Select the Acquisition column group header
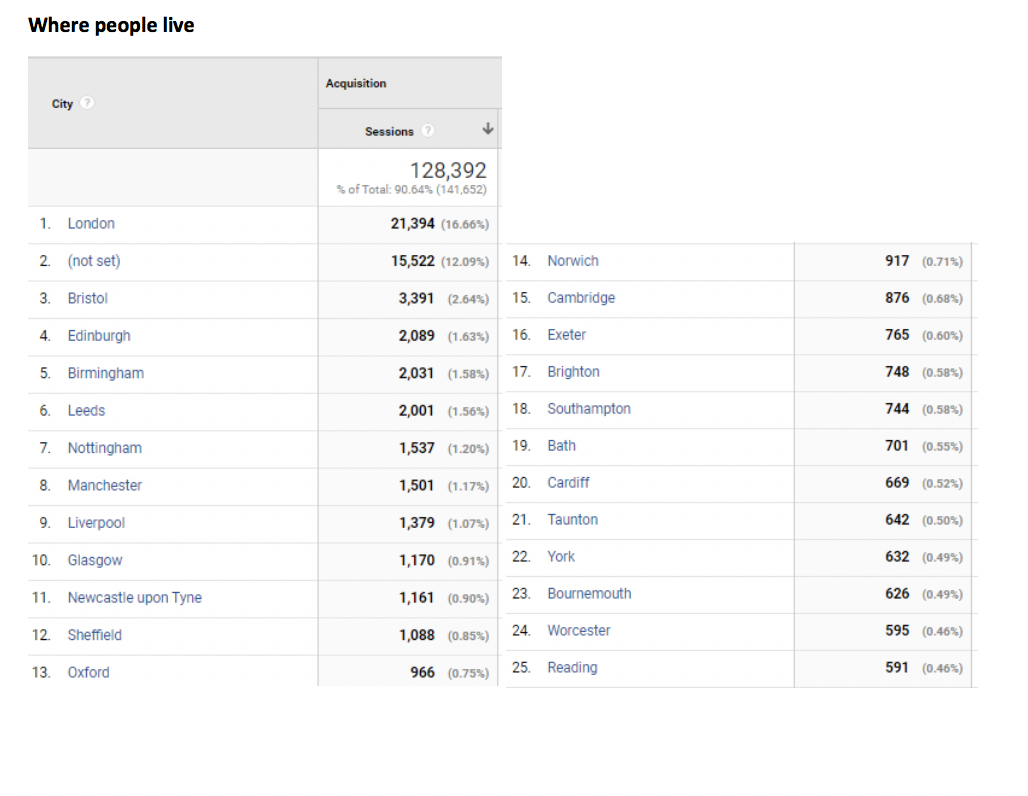The height and width of the screenshot is (796, 1028). tap(356, 84)
